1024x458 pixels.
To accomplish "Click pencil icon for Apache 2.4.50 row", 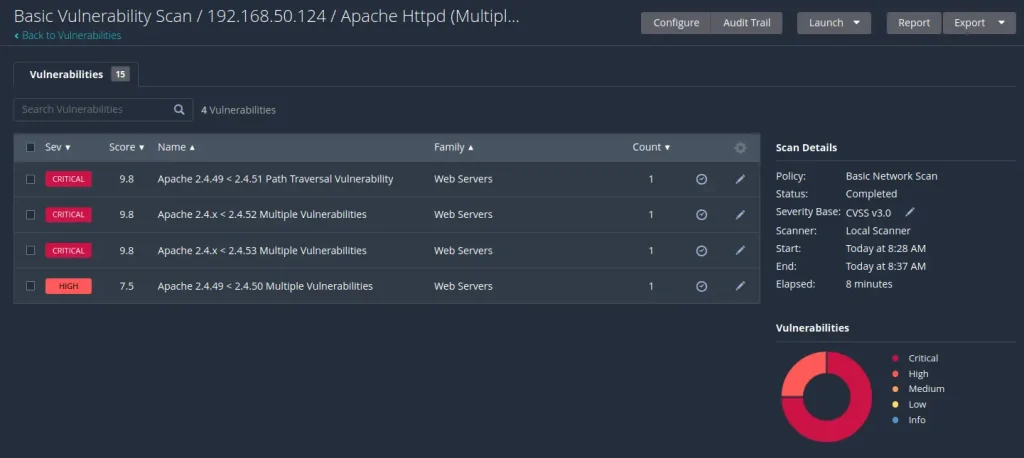I will click(x=740, y=286).
